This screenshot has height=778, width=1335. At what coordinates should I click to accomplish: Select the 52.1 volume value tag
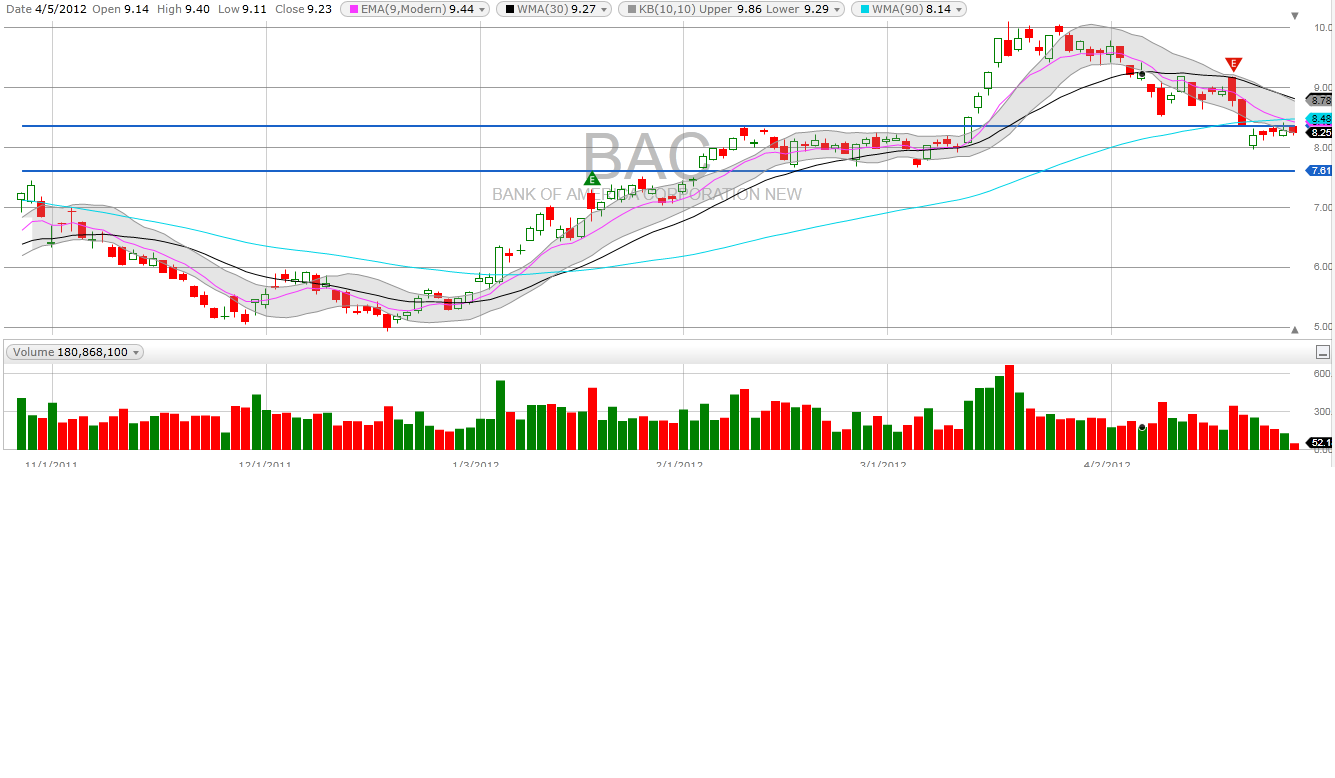pos(1319,442)
